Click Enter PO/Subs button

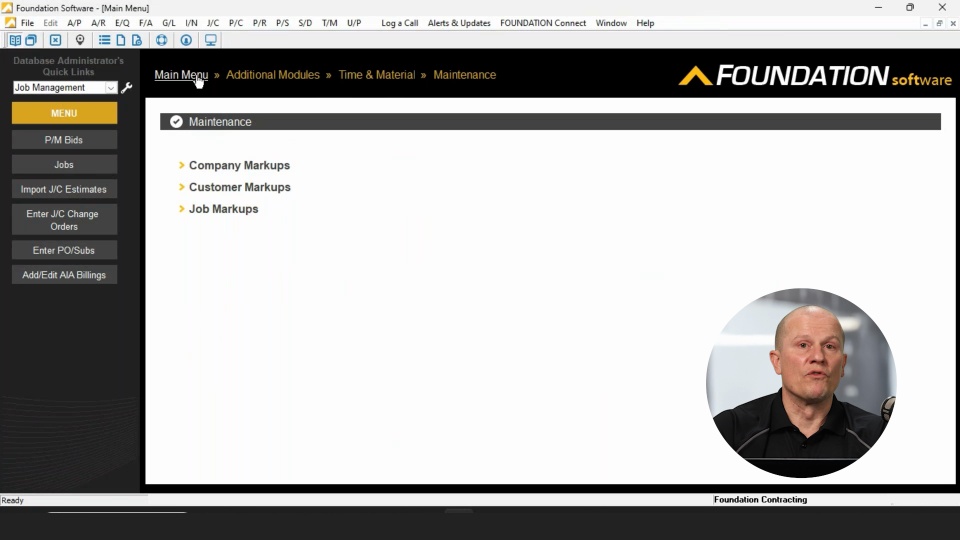click(64, 250)
